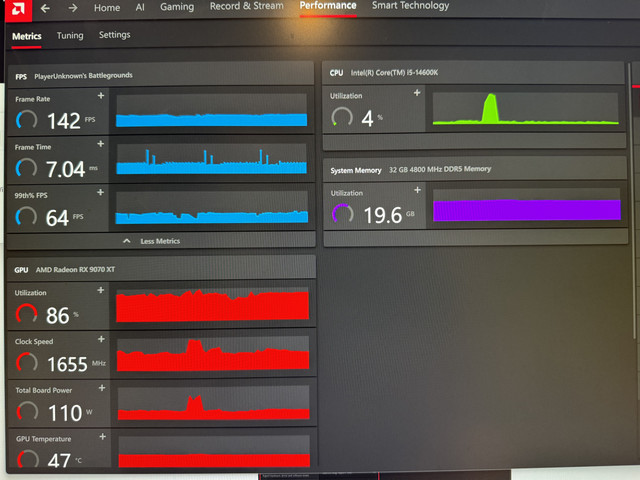Click the plus icon on CPU Utilization
This screenshot has height=480, width=640.
tap(417, 93)
